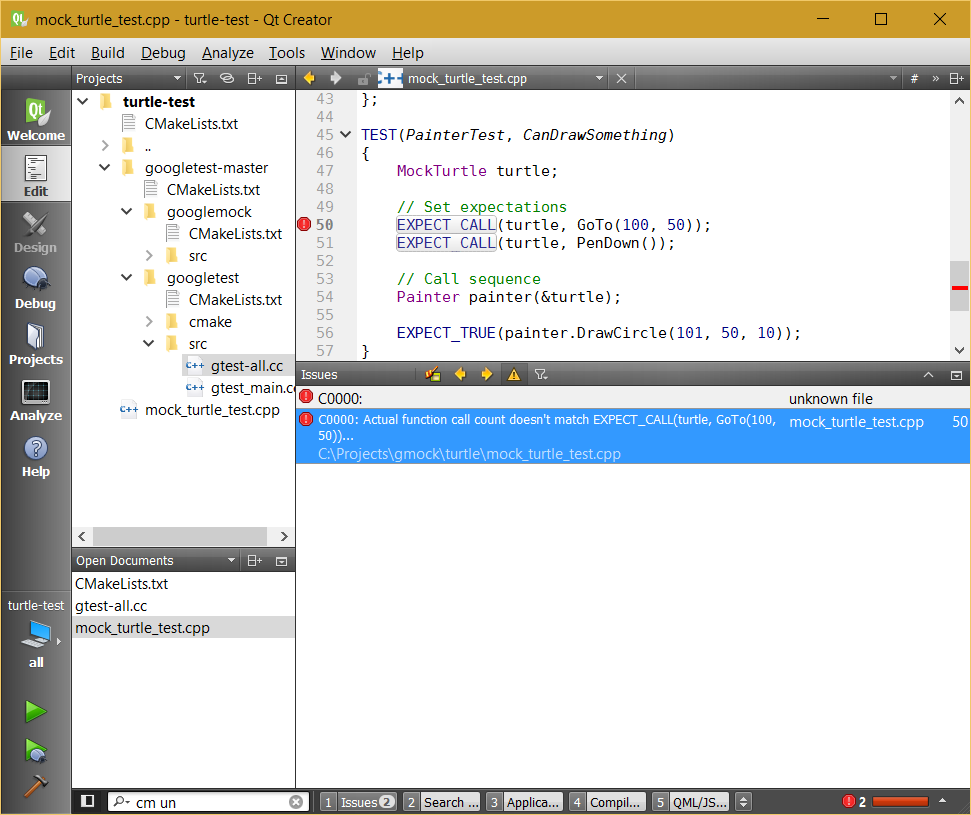Open the Help mode in sidebar
This screenshot has height=815, width=971.
point(36,456)
